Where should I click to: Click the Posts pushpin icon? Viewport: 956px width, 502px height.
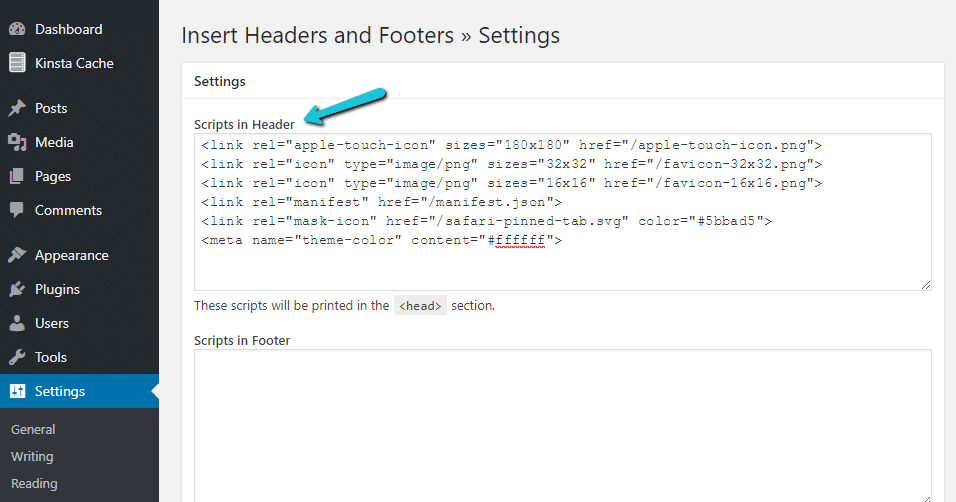click(x=17, y=108)
